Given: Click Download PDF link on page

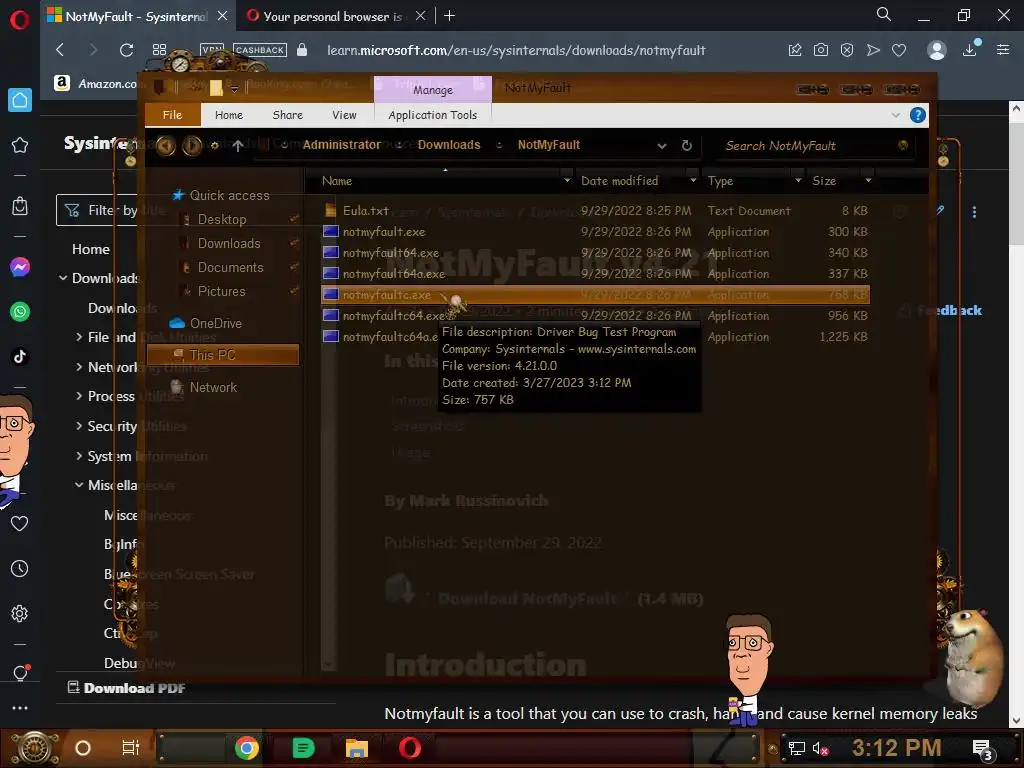Looking at the screenshot, I should point(127,688).
